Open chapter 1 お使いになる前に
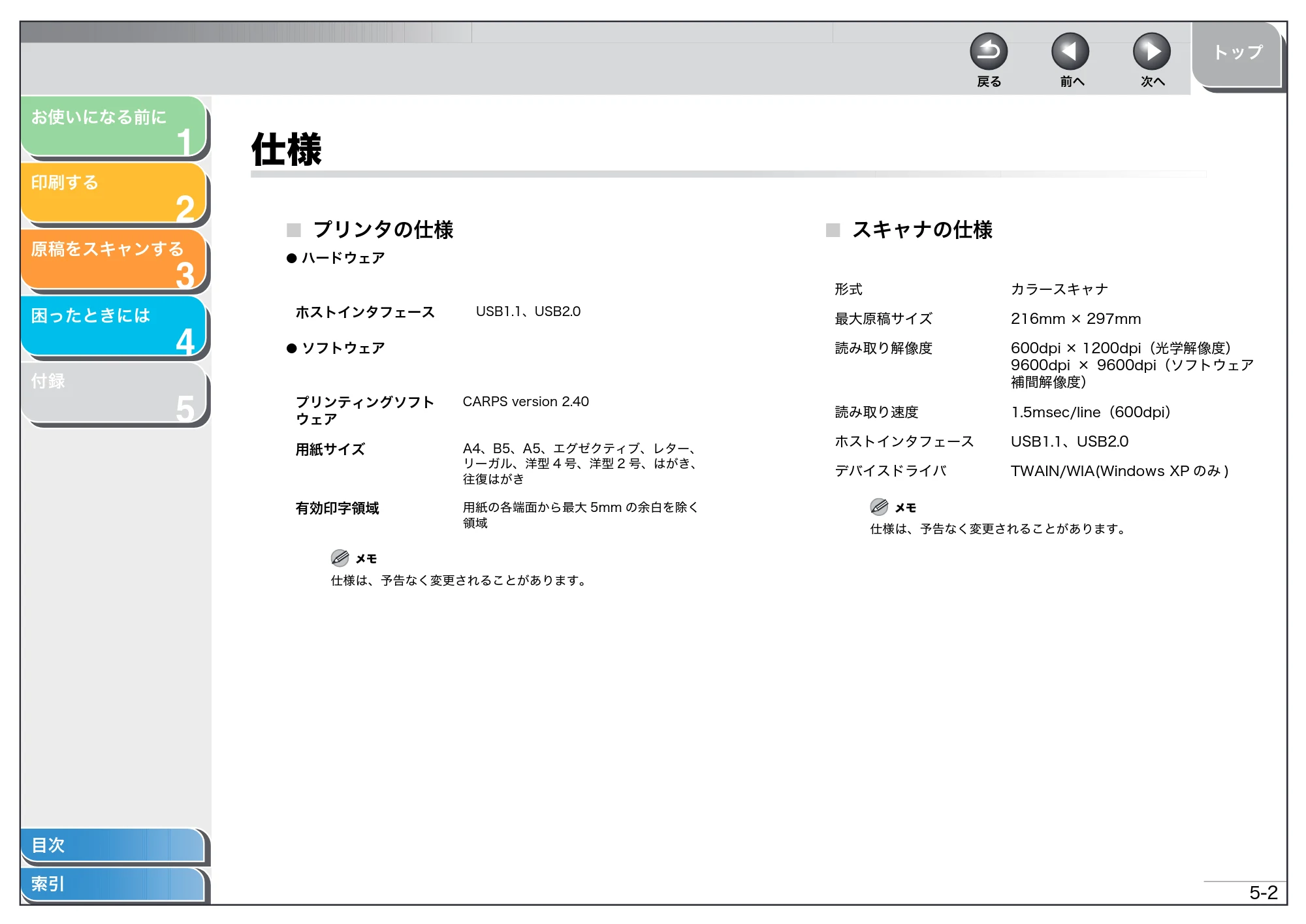Image resolution: width=1306 pixels, height=924 pixels. click(x=114, y=126)
